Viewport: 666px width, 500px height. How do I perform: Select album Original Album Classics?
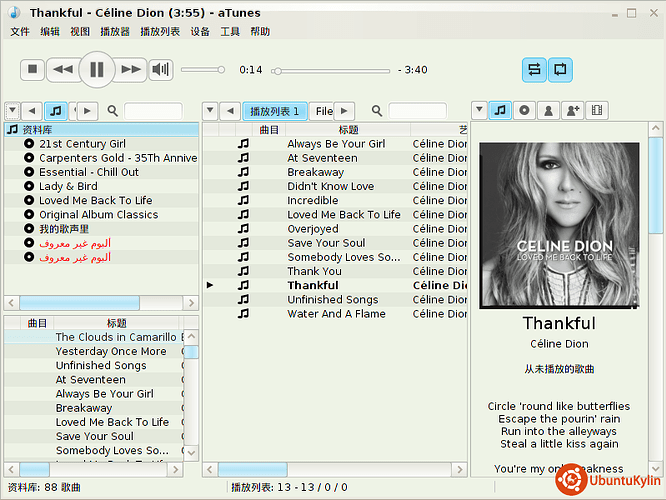99,215
